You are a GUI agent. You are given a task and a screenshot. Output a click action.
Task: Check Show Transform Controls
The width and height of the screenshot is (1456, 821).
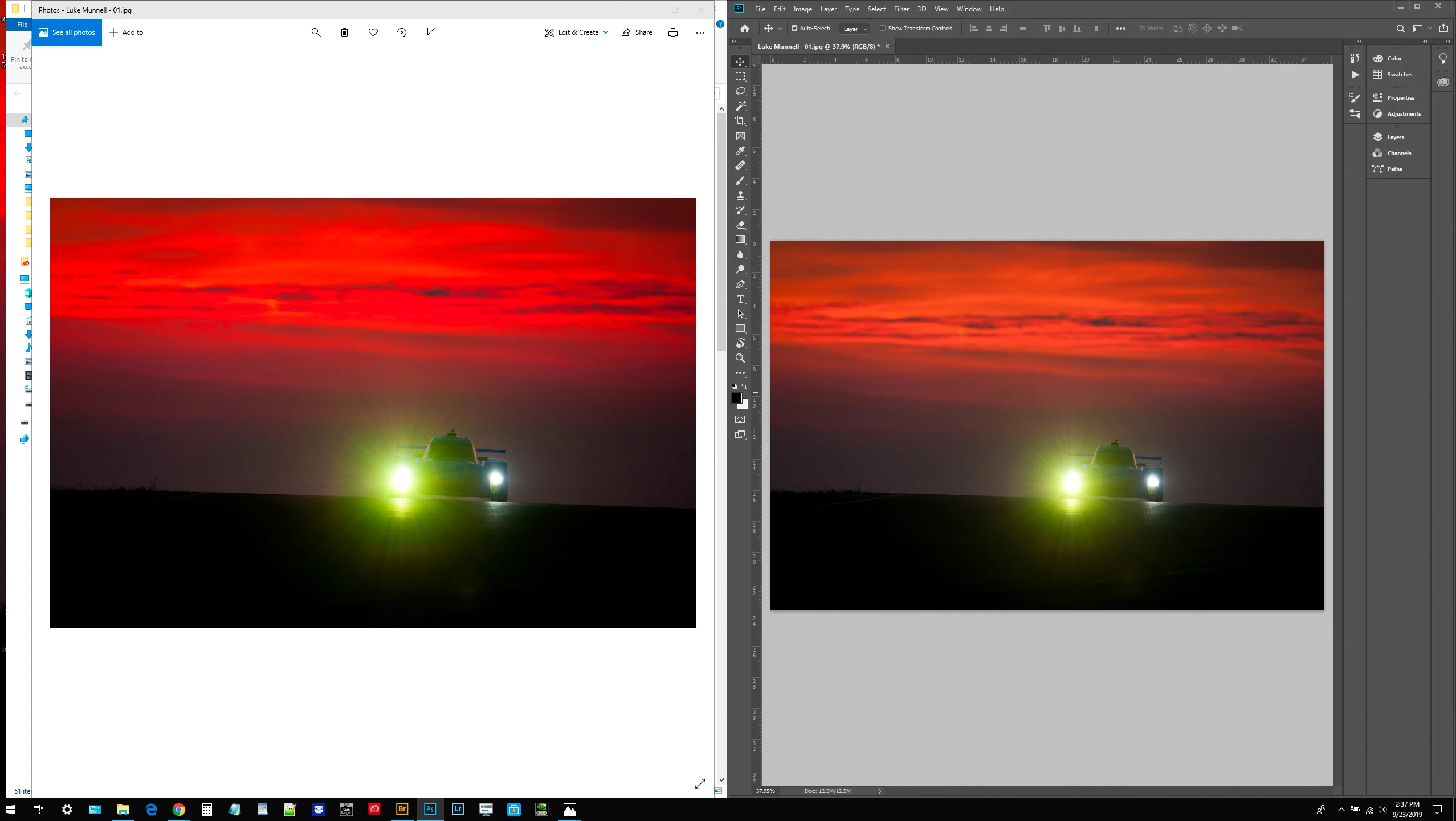click(x=883, y=29)
